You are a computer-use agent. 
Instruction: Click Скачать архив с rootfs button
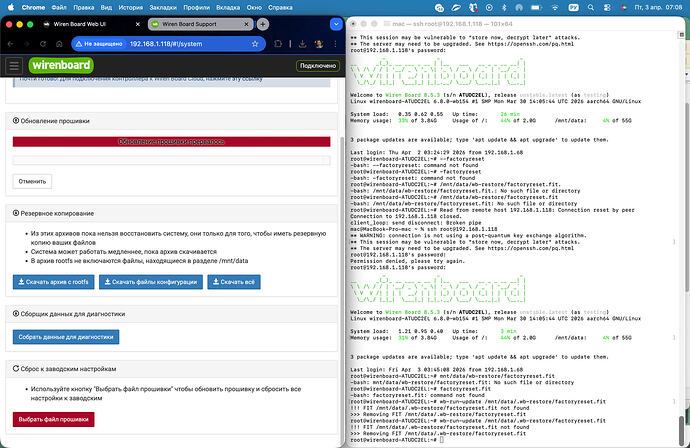53,282
